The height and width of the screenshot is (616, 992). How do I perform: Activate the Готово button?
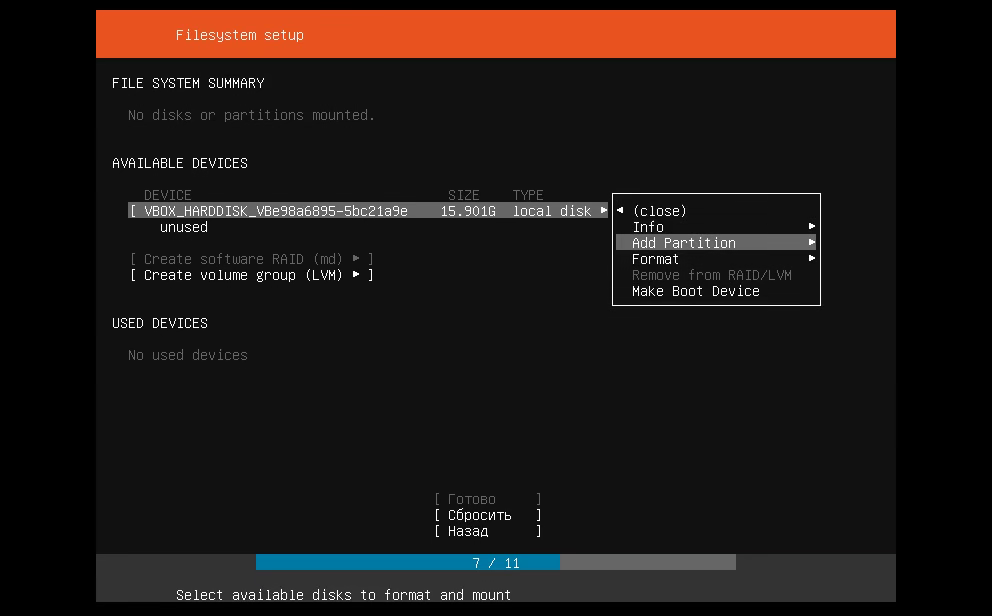tap(487, 499)
